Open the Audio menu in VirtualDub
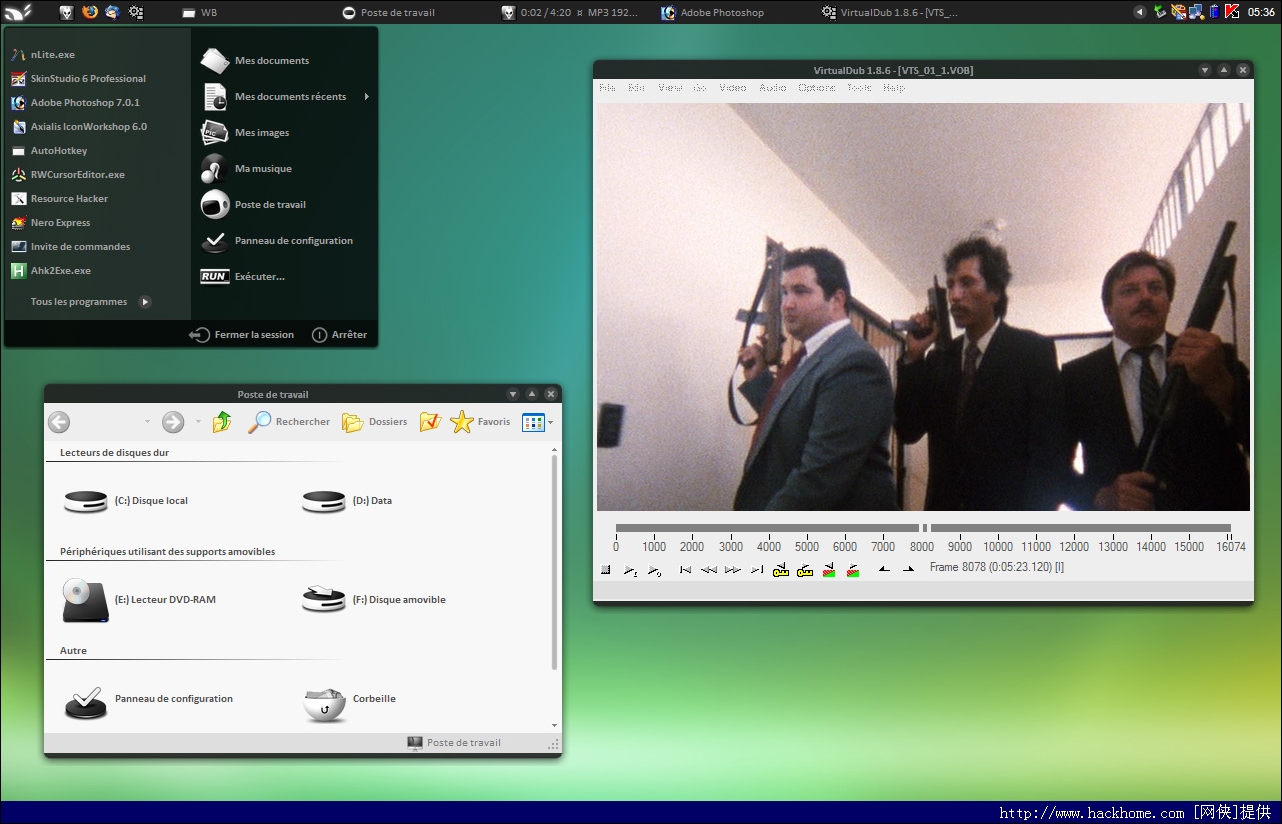Image resolution: width=1282 pixels, height=824 pixels. (772, 88)
